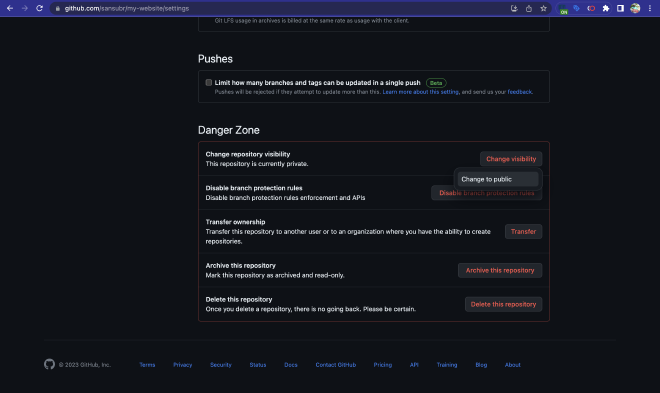Click '© 2023 GitHub, Inc.' footer text
This screenshot has width=660, height=393.
85,365
